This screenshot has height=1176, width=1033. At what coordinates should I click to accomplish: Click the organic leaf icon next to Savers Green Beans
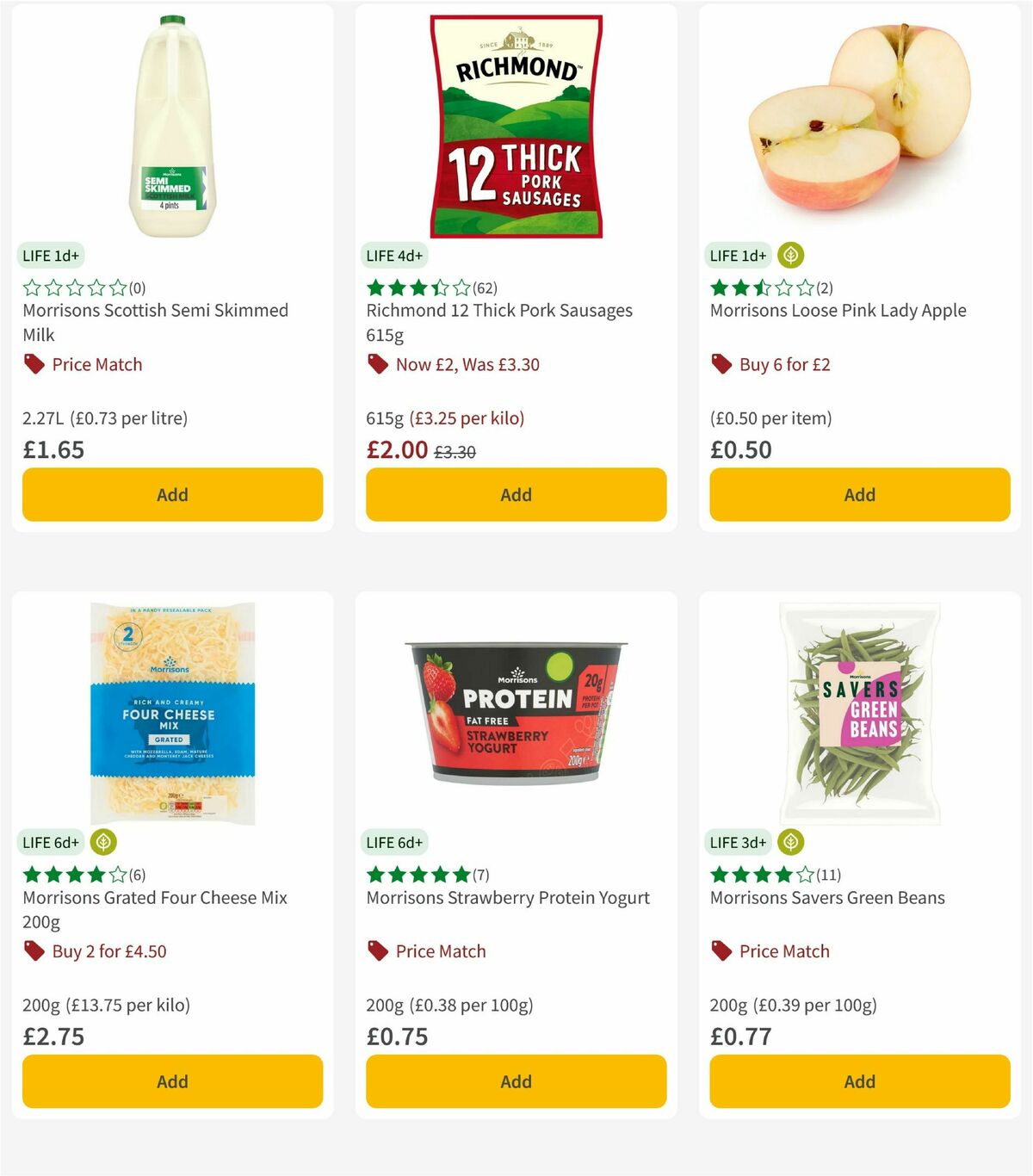pyautogui.click(x=793, y=842)
